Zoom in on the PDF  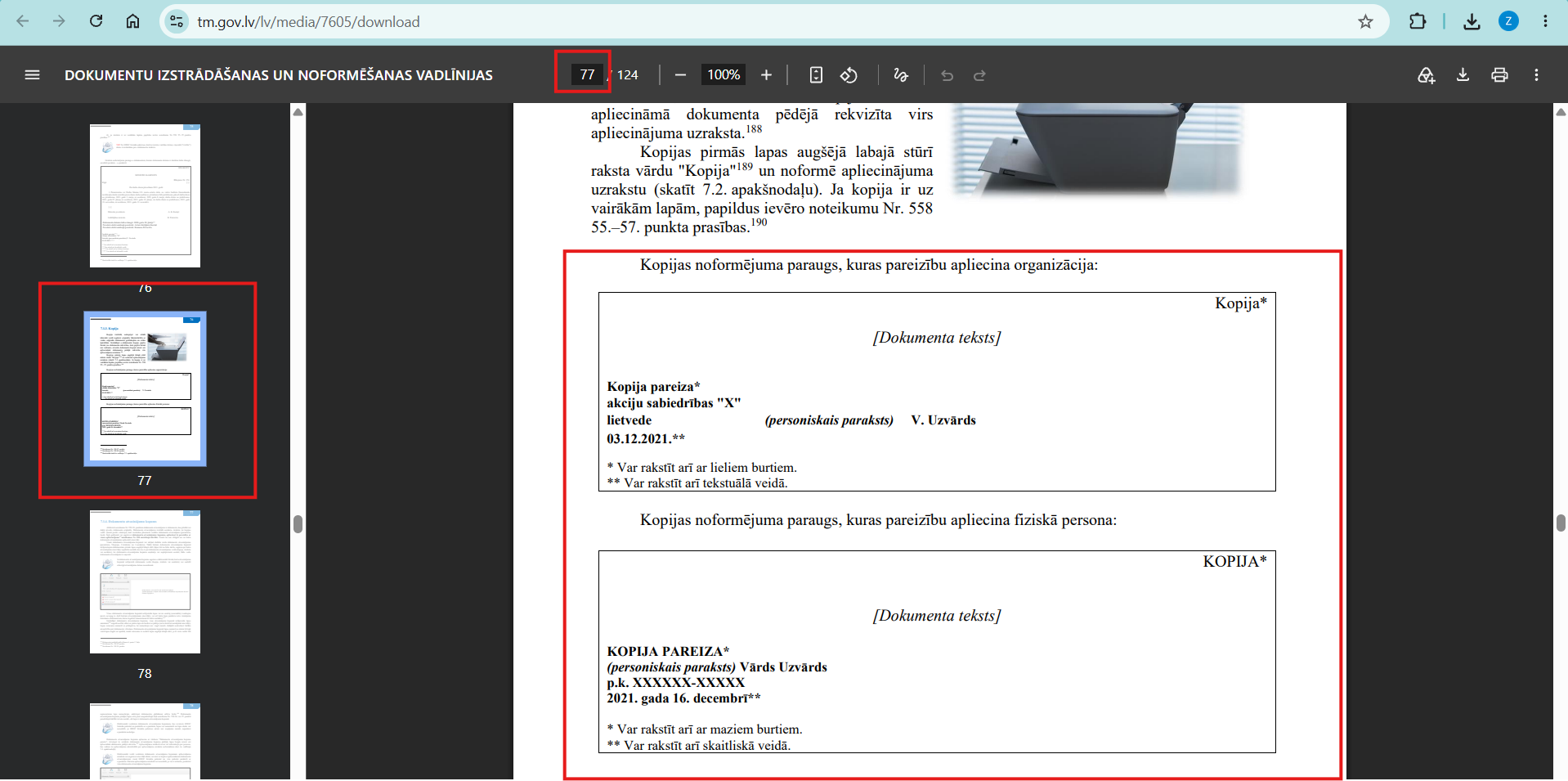(x=766, y=74)
